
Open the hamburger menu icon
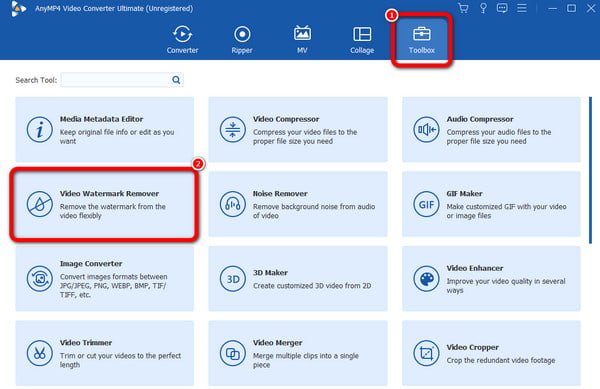(x=522, y=8)
